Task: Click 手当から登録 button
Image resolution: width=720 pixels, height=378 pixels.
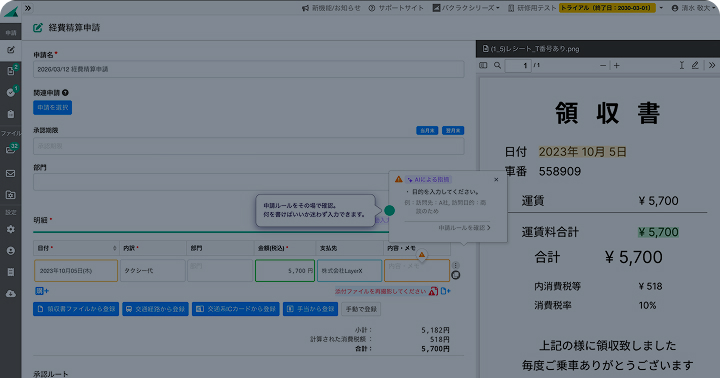Action: 310,309
